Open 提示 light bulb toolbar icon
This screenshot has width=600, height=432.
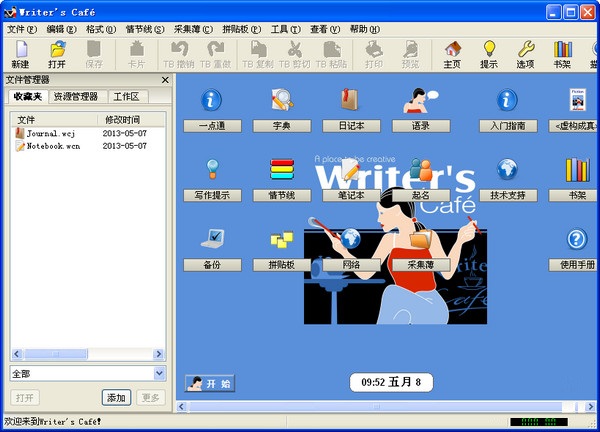click(489, 49)
